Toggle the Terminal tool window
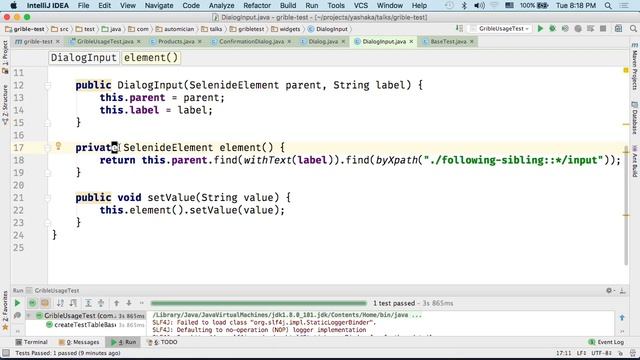 pyautogui.click(x=31, y=342)
